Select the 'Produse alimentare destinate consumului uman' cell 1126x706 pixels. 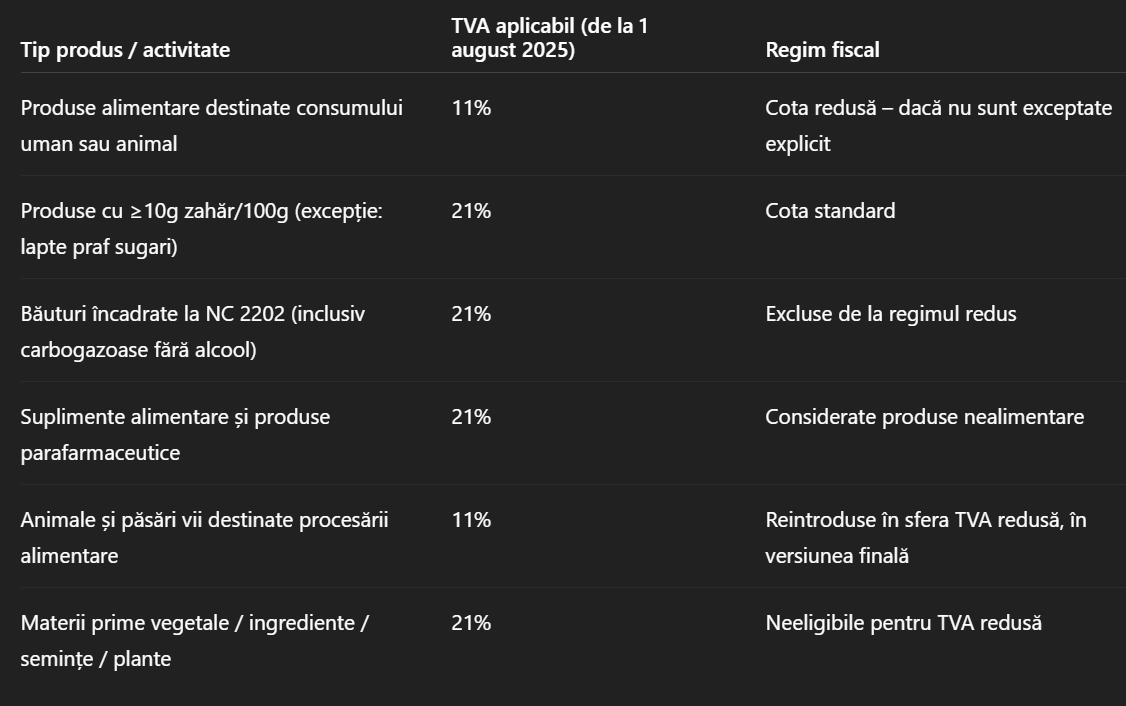212,126
